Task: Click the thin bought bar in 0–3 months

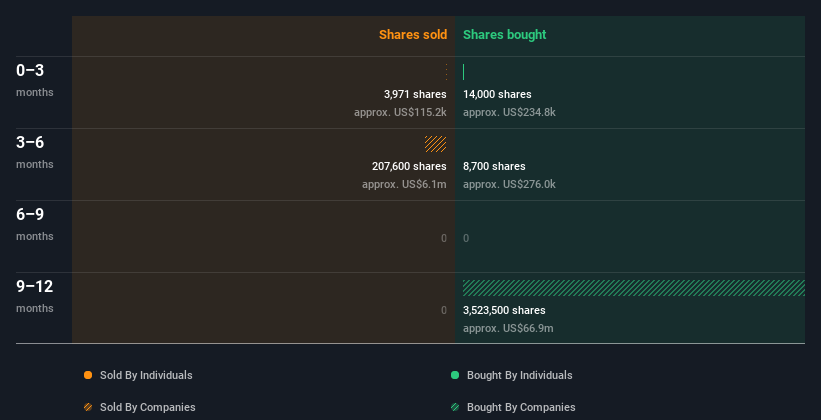Action: point(464,72)
